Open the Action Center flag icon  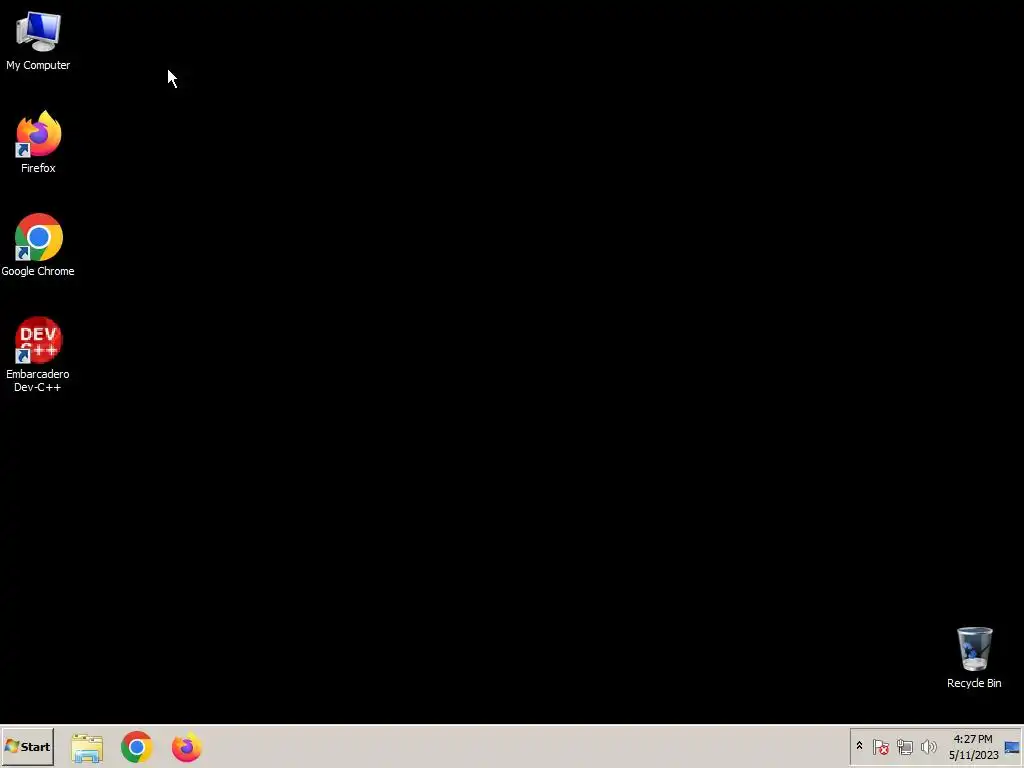pos(880,746)
